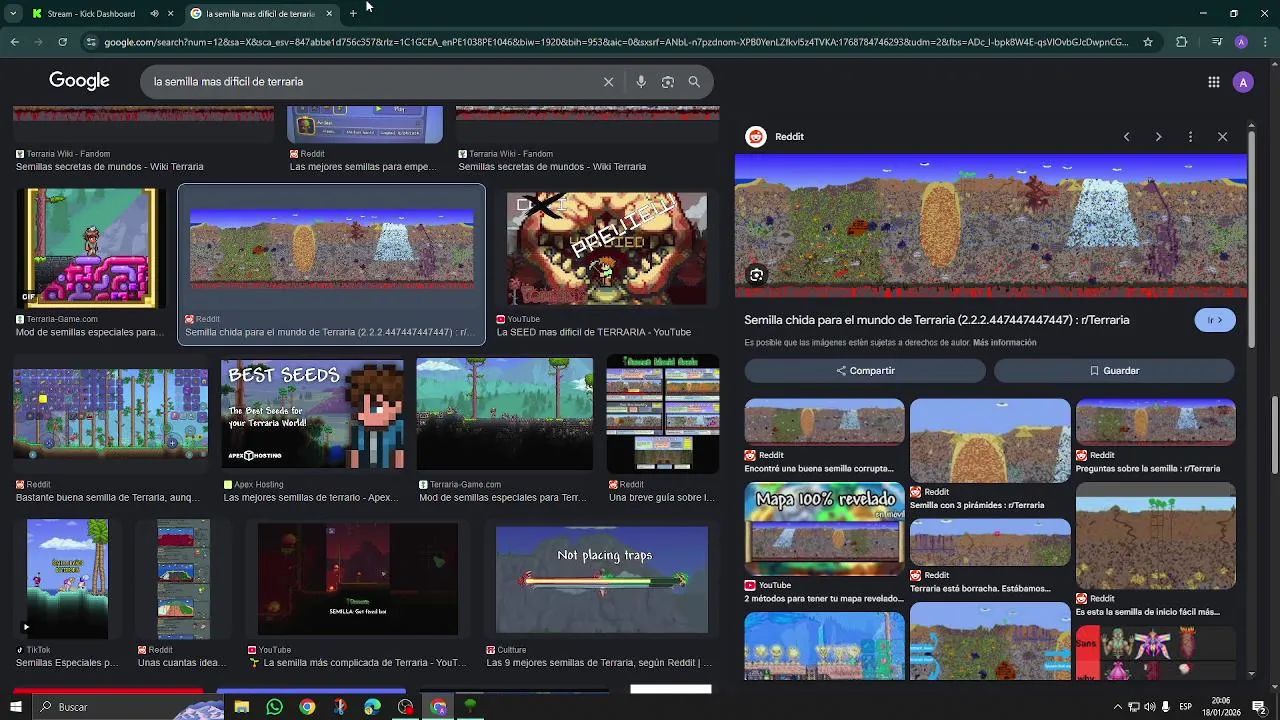
Task: Open the 'Not placing traps' Culturer thumbnail
Action: tap(602, 580)
